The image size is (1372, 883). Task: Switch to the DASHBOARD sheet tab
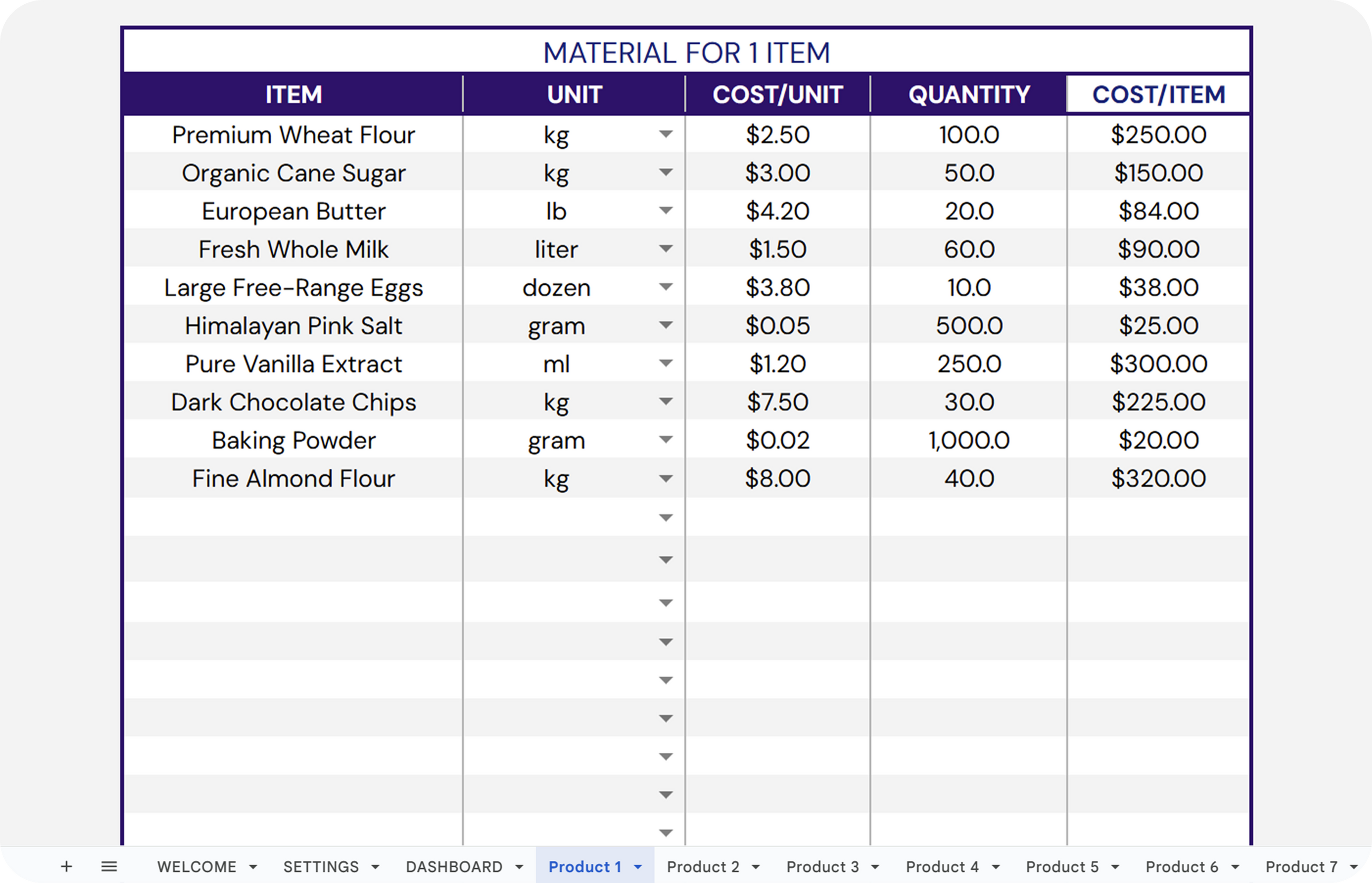tap(454, 866)
